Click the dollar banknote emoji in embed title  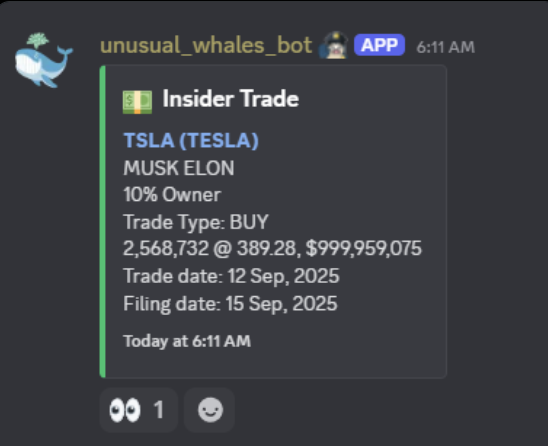(x=137, y=102)
